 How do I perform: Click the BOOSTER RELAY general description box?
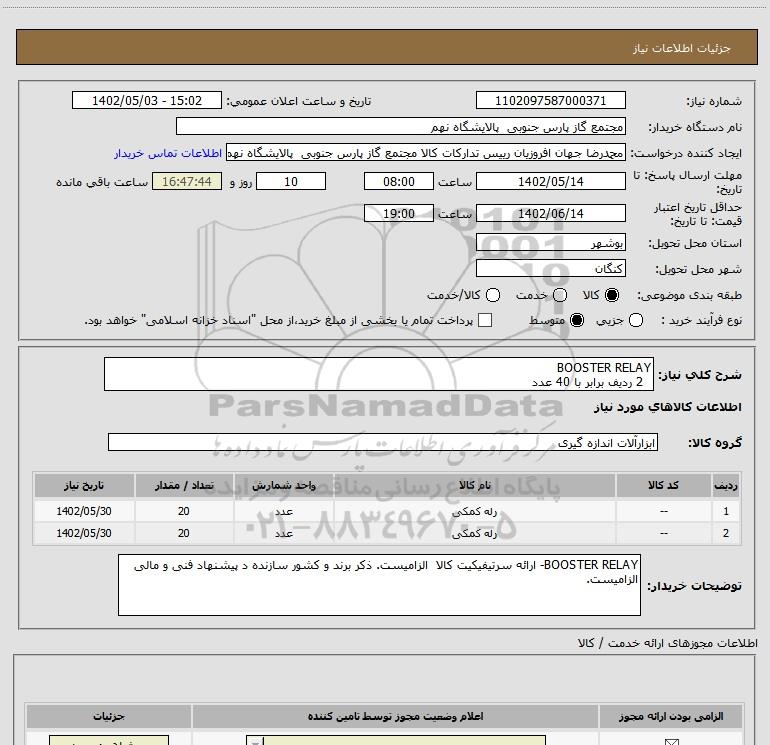[x=379, y=374]
